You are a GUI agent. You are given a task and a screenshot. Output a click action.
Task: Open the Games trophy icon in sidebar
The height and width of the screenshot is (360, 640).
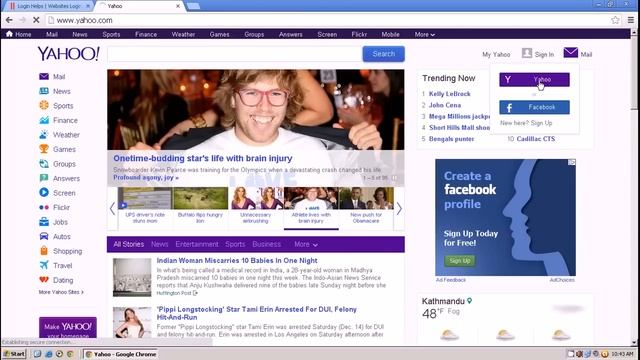[x=44, y=149]
